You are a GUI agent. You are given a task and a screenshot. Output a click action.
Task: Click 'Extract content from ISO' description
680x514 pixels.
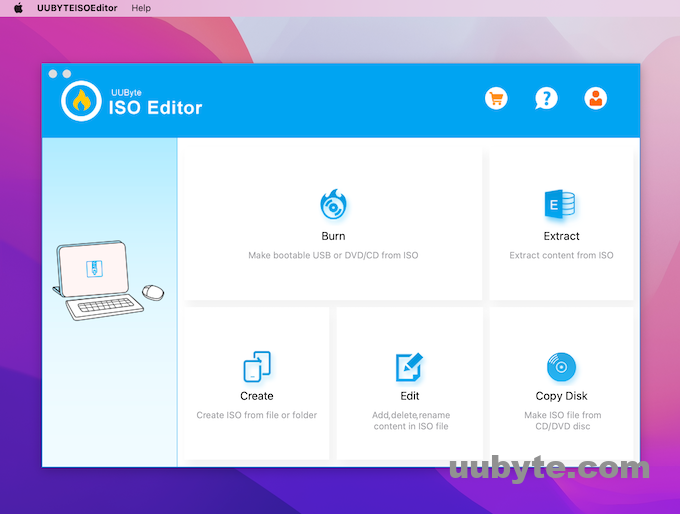coord(561,255)
